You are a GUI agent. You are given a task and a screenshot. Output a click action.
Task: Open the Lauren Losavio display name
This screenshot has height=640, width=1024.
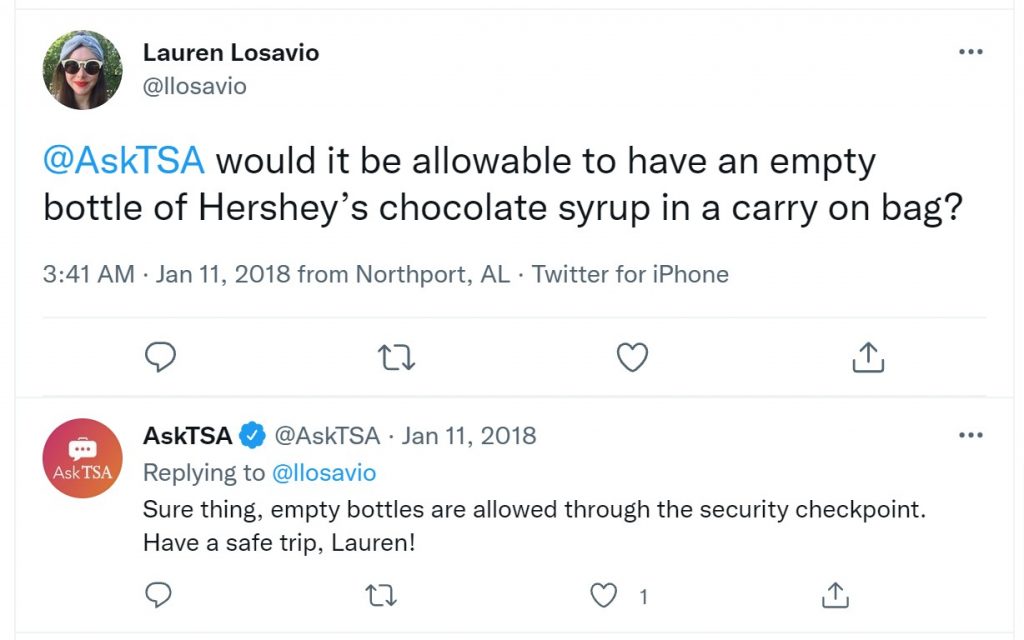pos(231,52)
